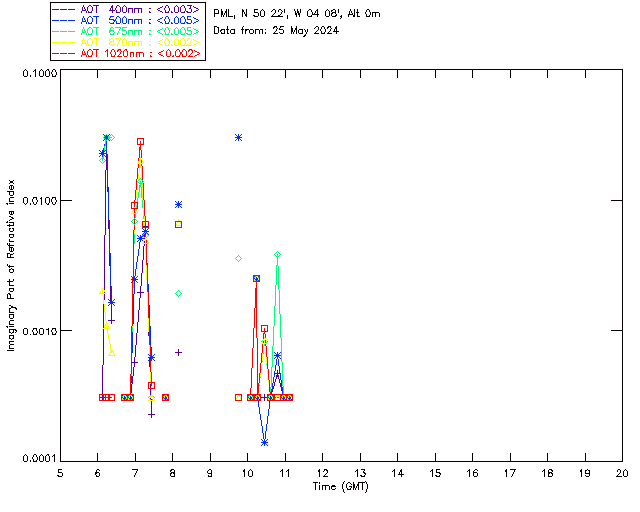The image size is (640, 512).
Task: Select the AOT 1020nm red legend entry
Action: pyautogui.click(x=127, y=53)
